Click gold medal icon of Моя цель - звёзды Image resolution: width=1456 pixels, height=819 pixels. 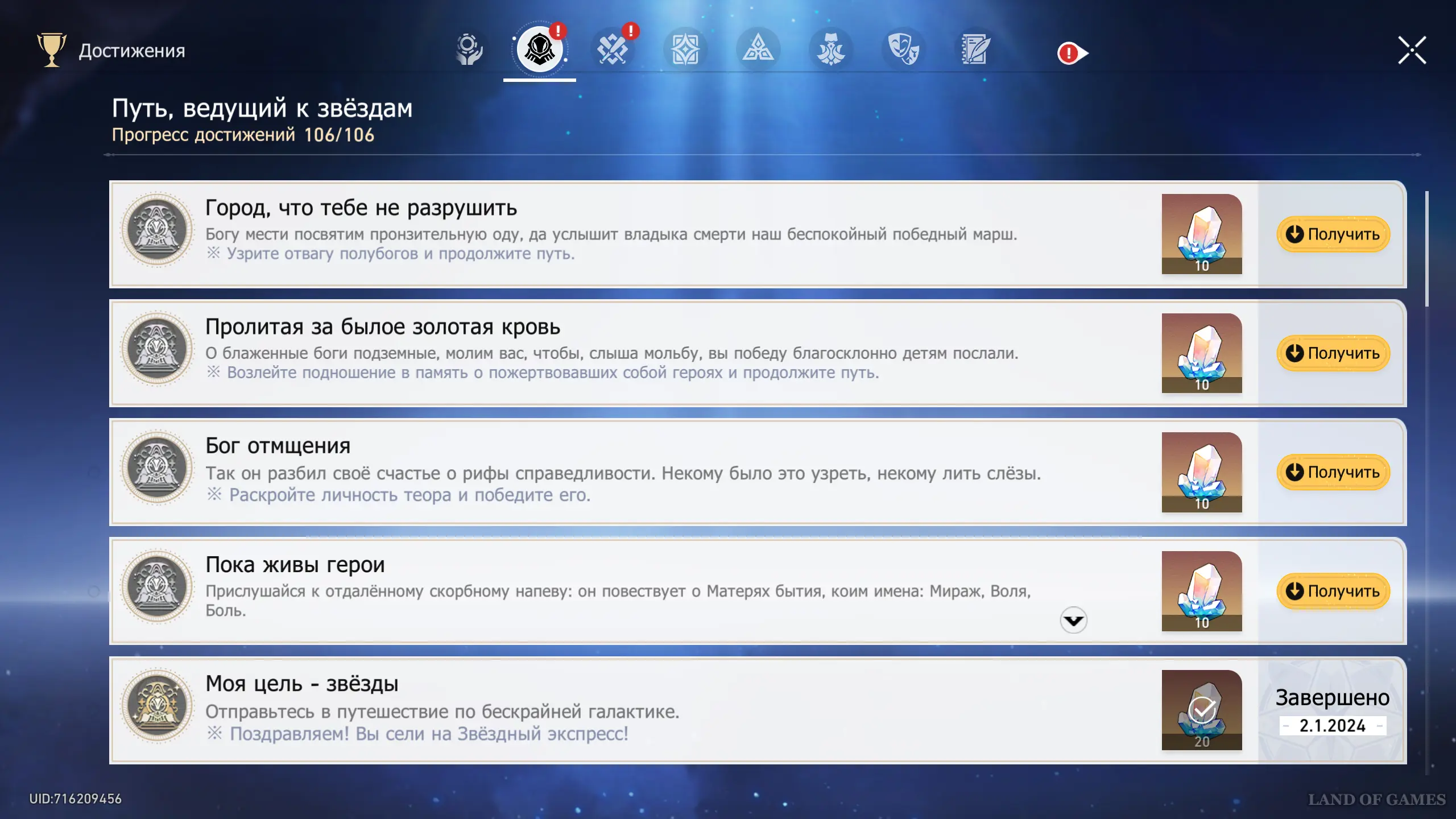coord(158,705)
